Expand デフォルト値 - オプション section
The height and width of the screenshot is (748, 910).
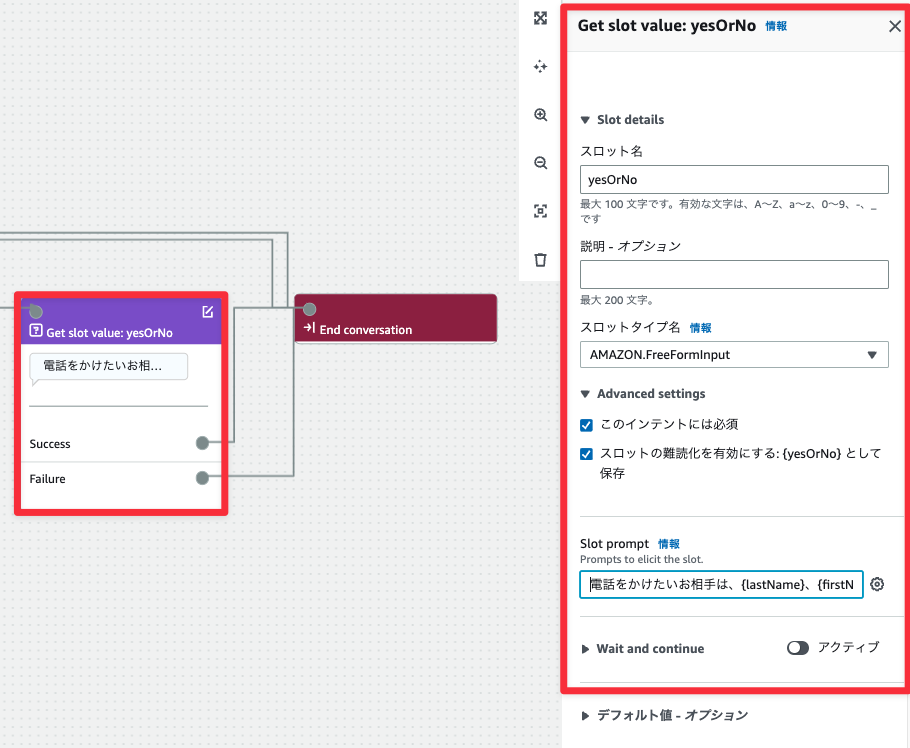click(585, 716)
